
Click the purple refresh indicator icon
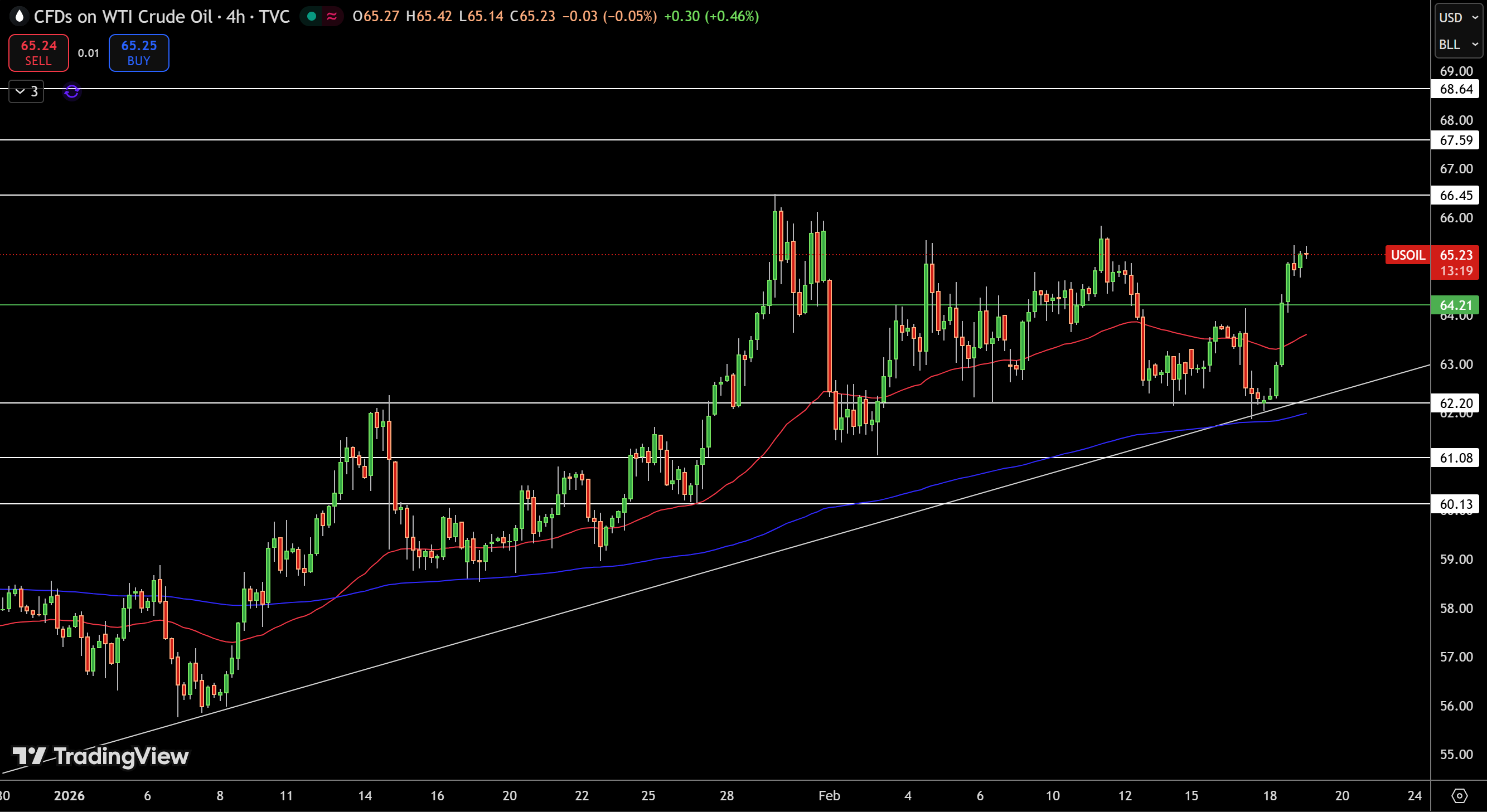pyautogui.click(x=71, y=91)
